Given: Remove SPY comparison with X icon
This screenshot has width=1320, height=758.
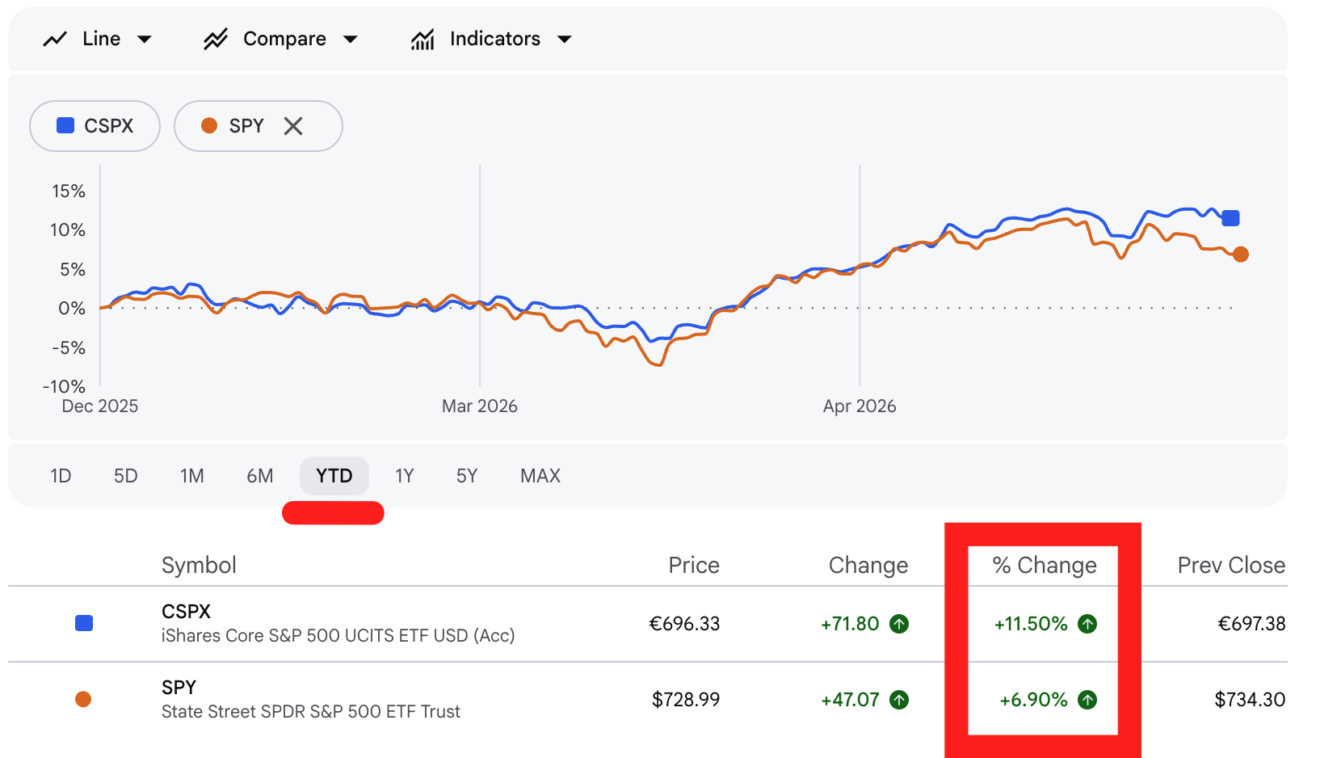Looking at the screenshot, I should (293, 126).
